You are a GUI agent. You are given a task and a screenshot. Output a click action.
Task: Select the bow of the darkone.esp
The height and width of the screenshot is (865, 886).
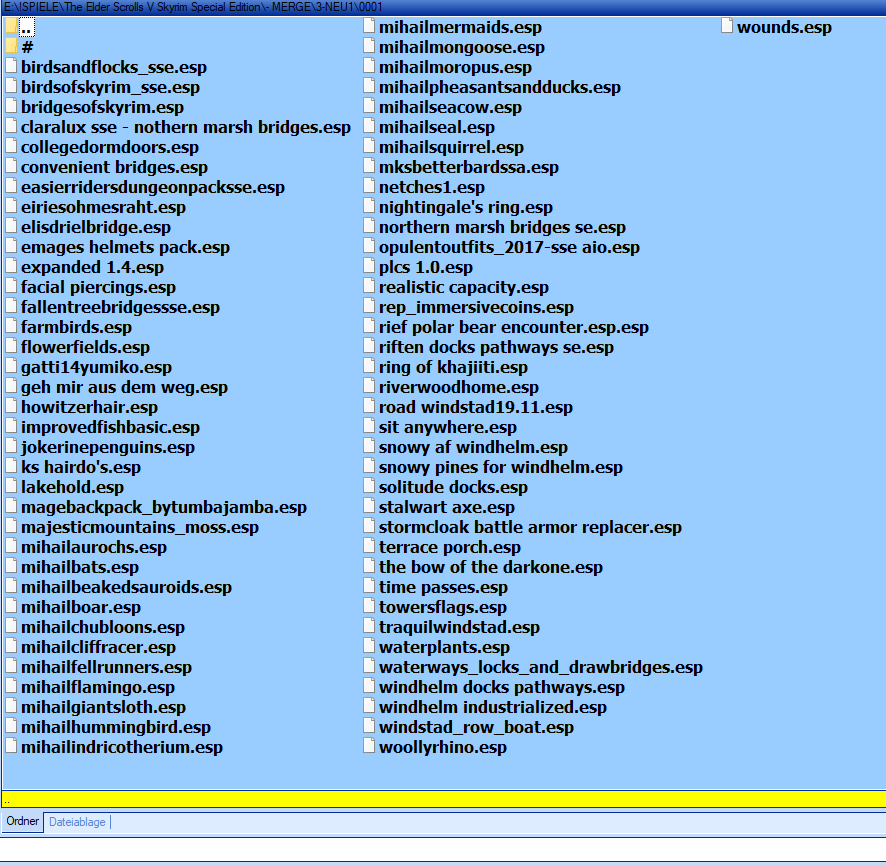(x=490, y=567)
